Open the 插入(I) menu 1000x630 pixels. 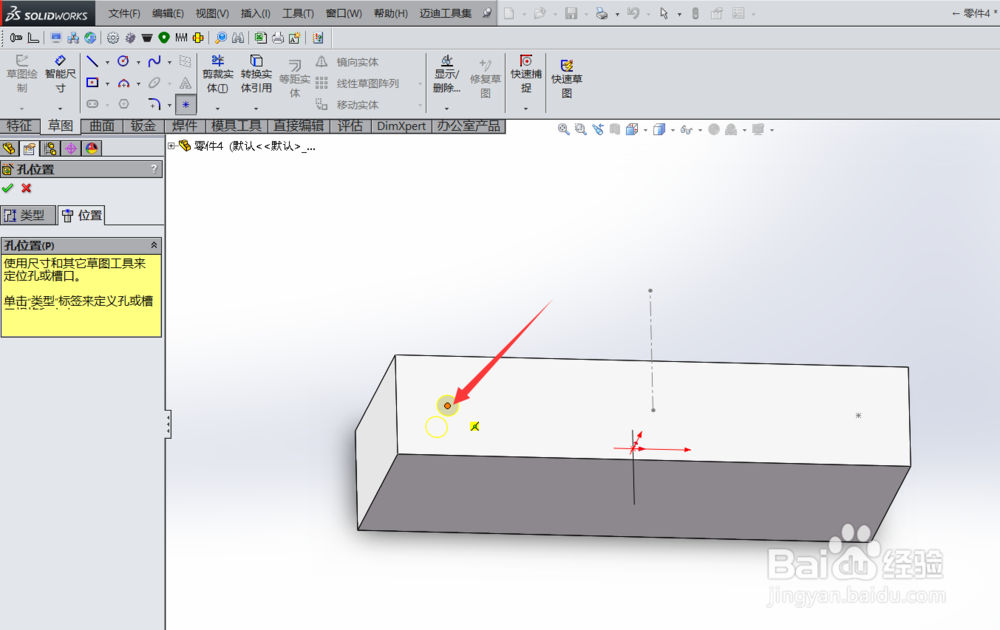(255, 13)
